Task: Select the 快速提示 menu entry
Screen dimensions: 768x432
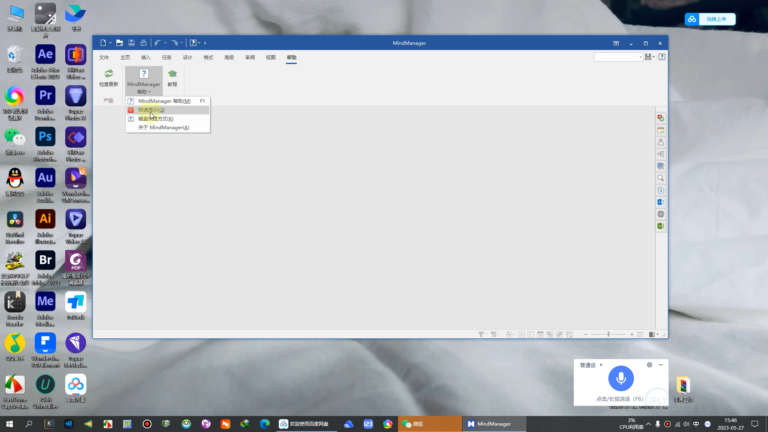Action: [x=168, y=110]
